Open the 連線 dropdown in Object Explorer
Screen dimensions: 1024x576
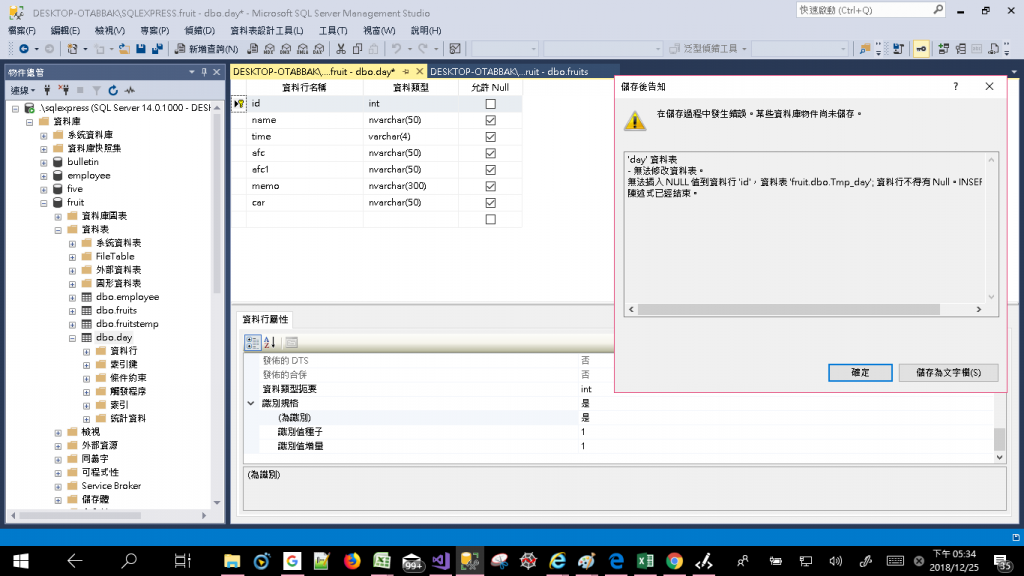coord(23,90)
